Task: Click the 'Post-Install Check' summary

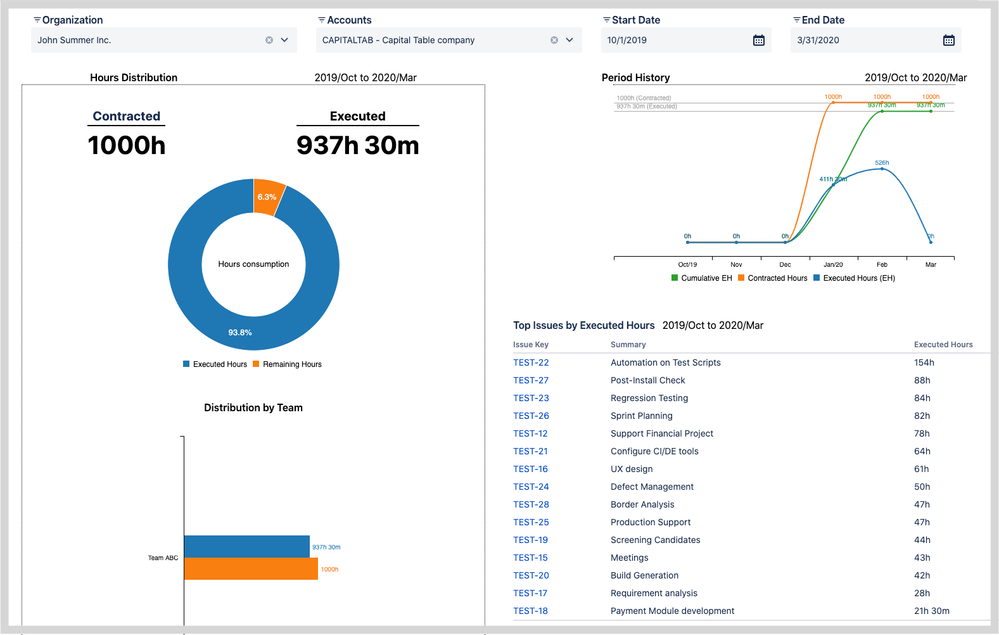Action: click(x=648, y=380)
